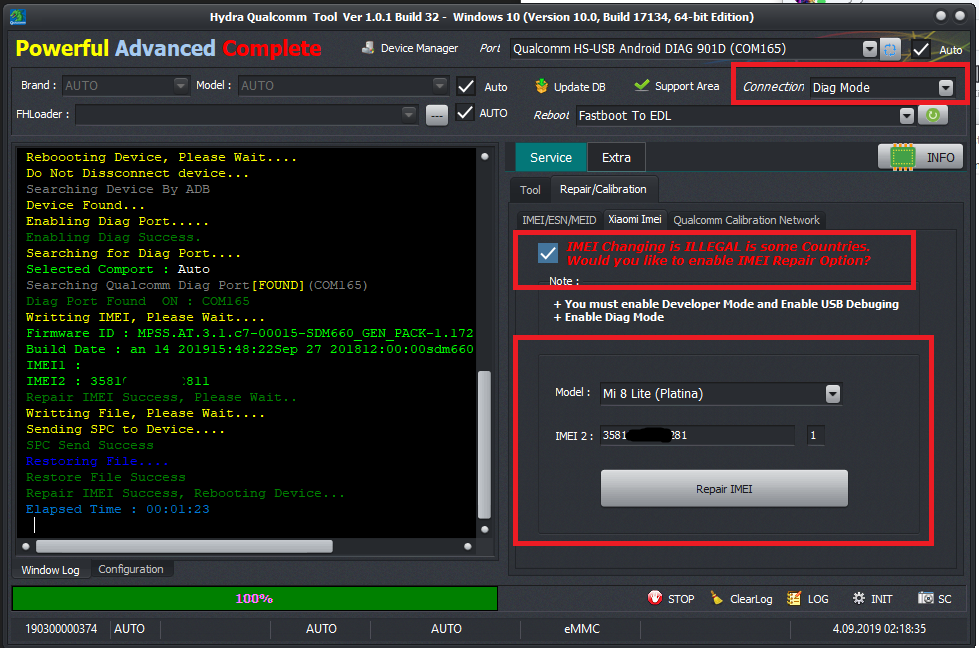The width and height of the screenshot is (979, 648).
Task: Toggle the Model Auto checkbox
Action: (466, 86)
